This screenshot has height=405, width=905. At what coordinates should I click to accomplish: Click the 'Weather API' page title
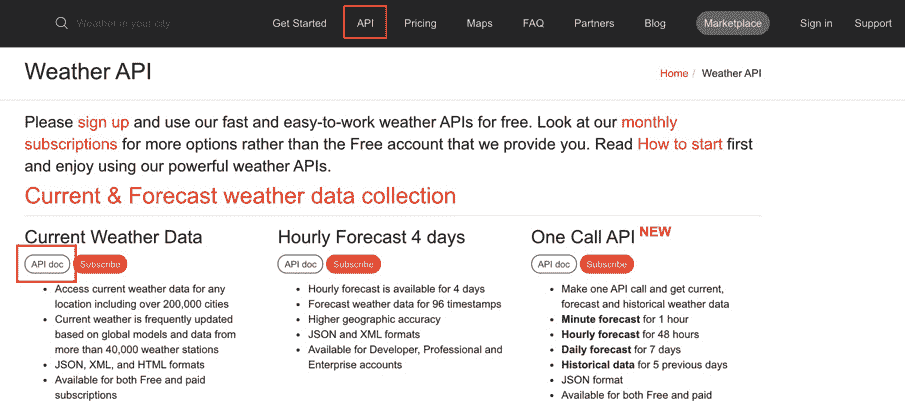pyautogui.click(x=88, y=73)
